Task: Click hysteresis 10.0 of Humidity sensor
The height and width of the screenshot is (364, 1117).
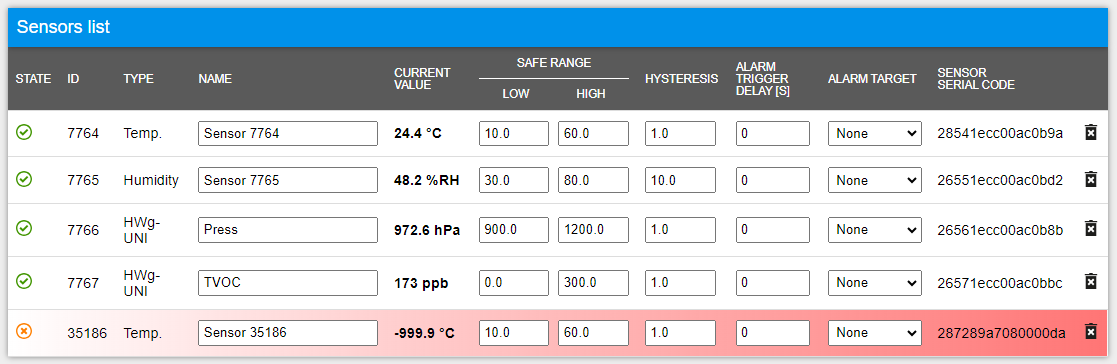Action: (x=680, y=181)
